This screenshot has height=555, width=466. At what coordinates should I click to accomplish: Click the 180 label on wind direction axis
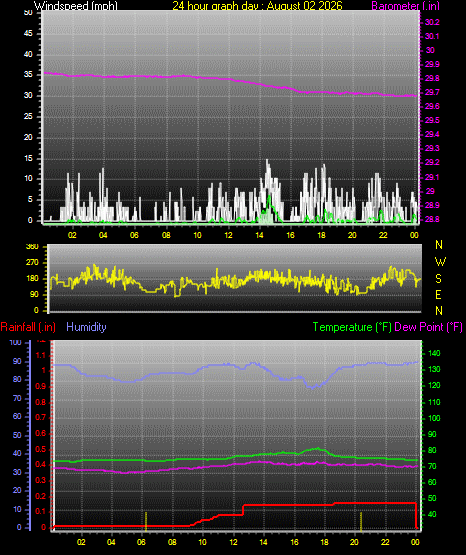[32, 279]
